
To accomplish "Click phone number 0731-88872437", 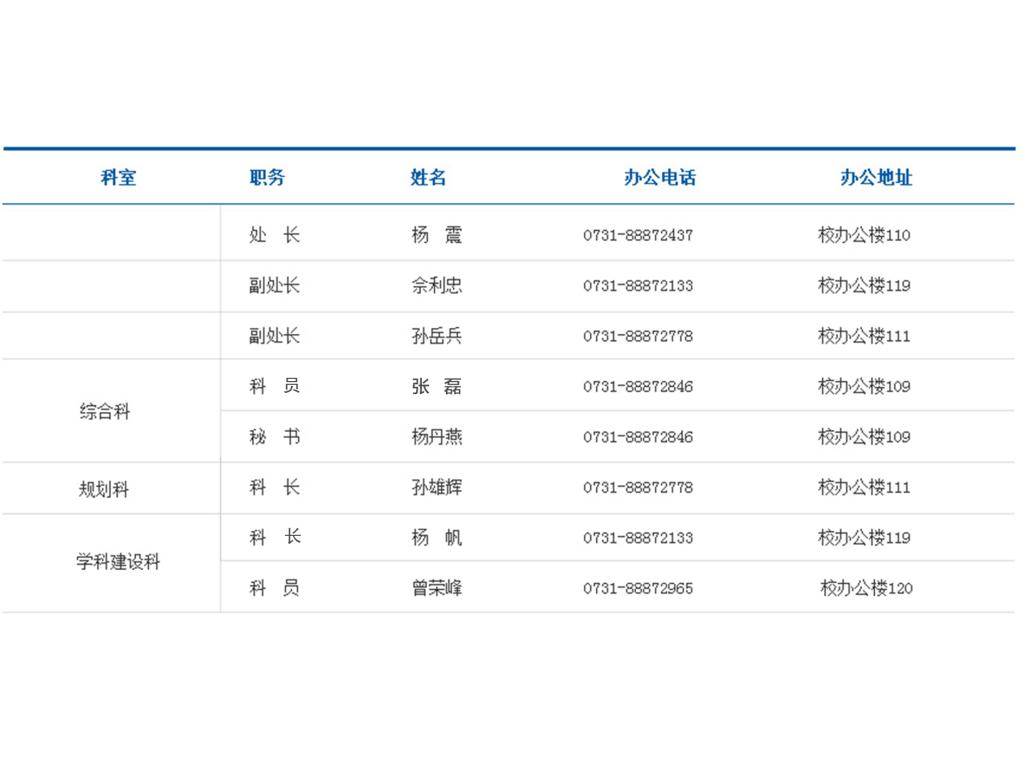I will (x=638, y=236).
